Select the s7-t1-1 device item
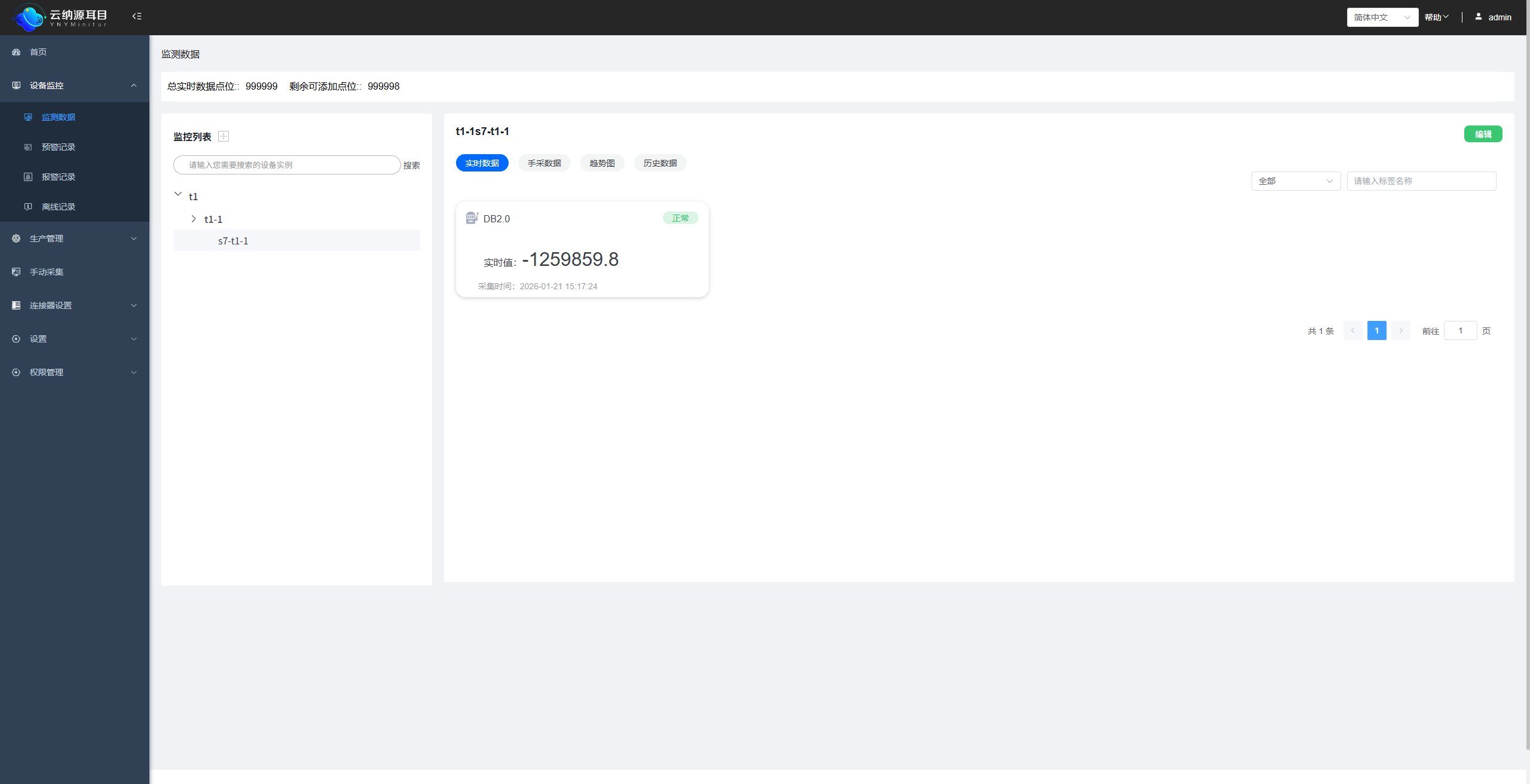The image size is (1530, 784). click(233, 241)
